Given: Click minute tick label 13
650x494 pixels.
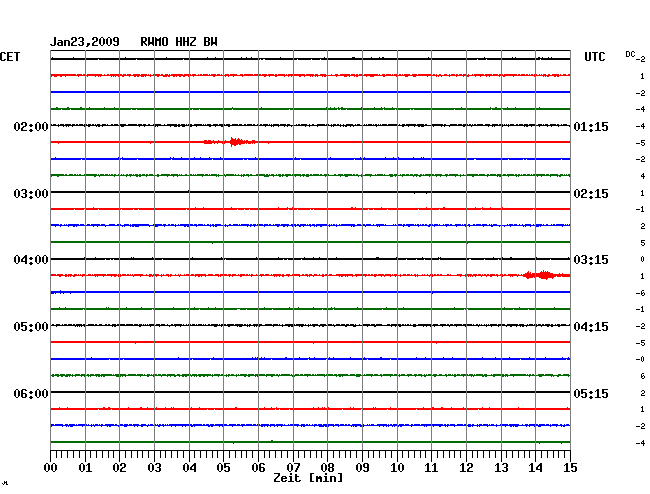Looking at the screenshot, I should (501, 468).
